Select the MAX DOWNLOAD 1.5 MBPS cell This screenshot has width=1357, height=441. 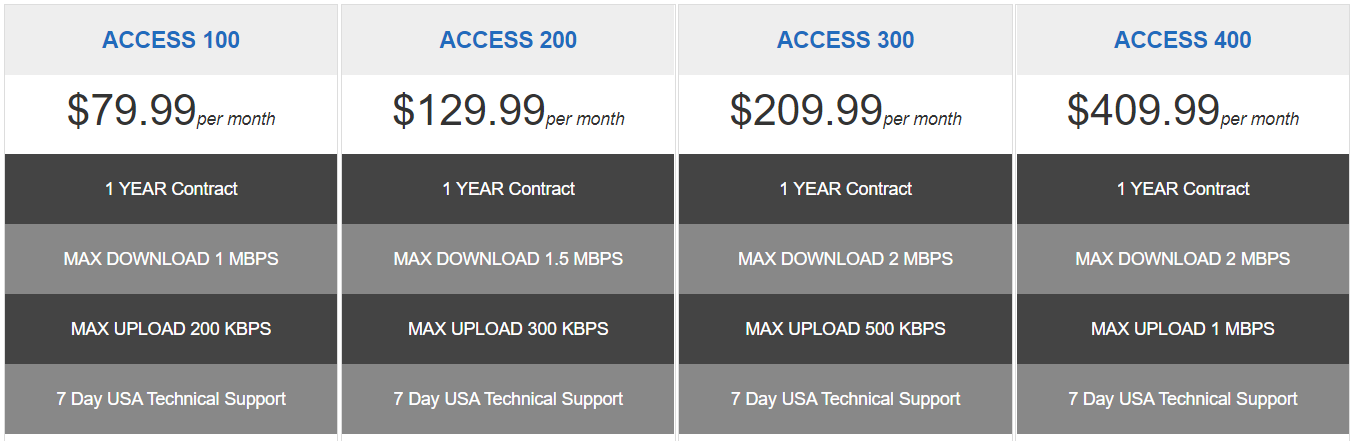(x=508, y=259)
